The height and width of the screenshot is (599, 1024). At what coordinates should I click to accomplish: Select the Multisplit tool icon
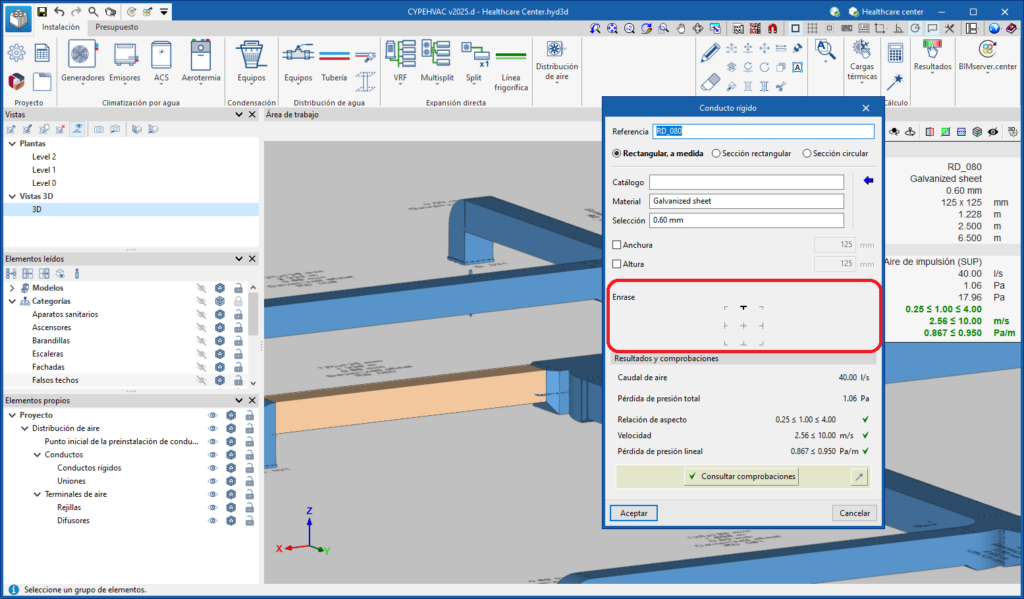436,58
